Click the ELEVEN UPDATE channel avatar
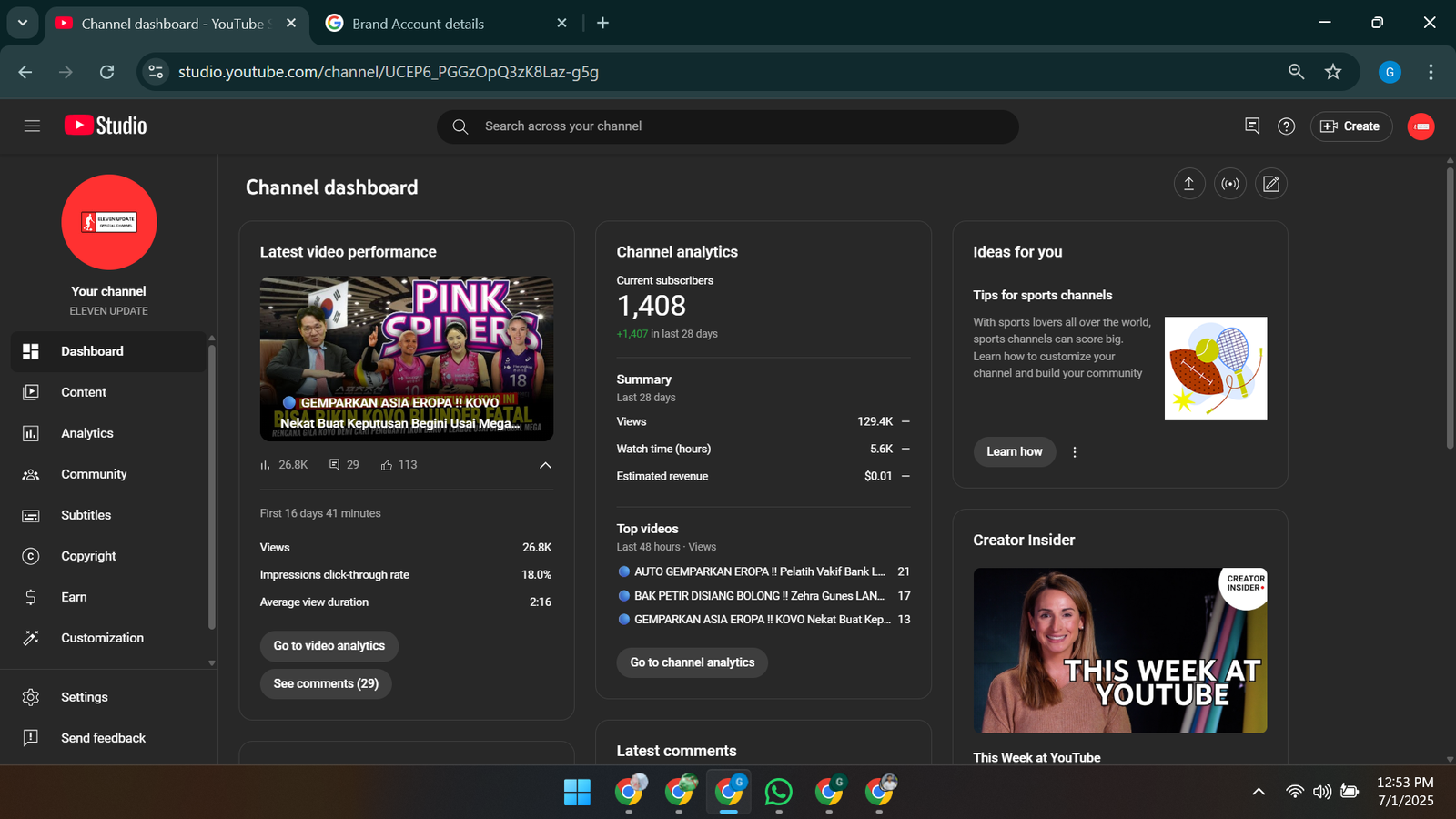The height and width of the screenshot is (819, 1456). 109,222
